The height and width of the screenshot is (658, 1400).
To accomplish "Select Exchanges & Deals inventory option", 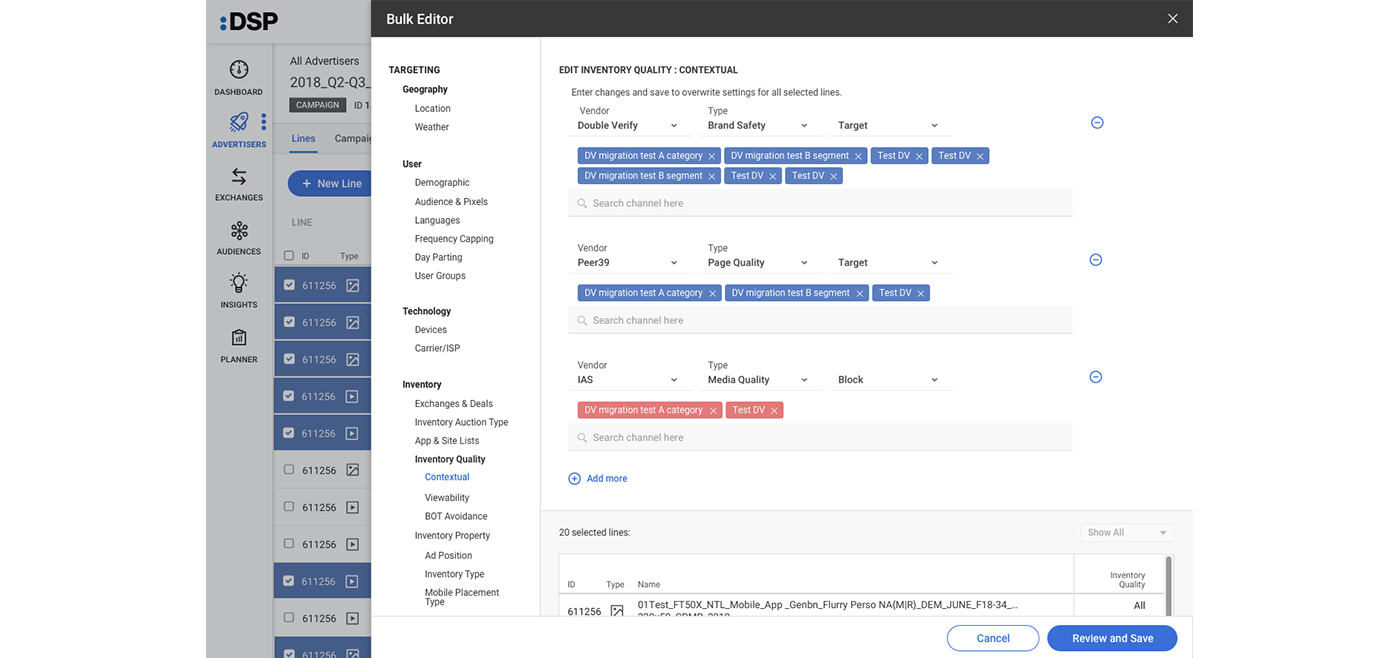I will coord(454,404).
